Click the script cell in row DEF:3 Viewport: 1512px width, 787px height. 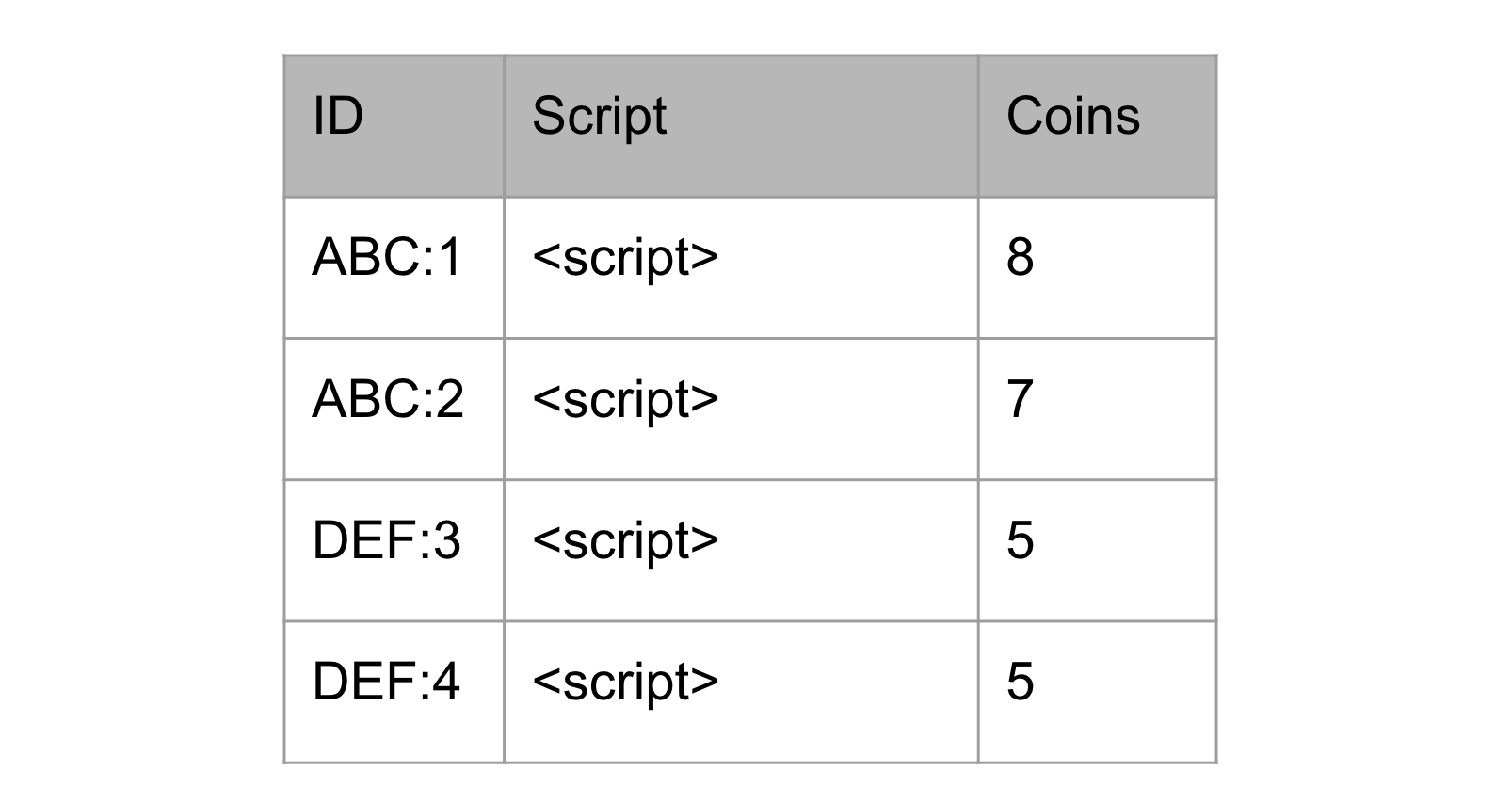click(x=741, y=551)
